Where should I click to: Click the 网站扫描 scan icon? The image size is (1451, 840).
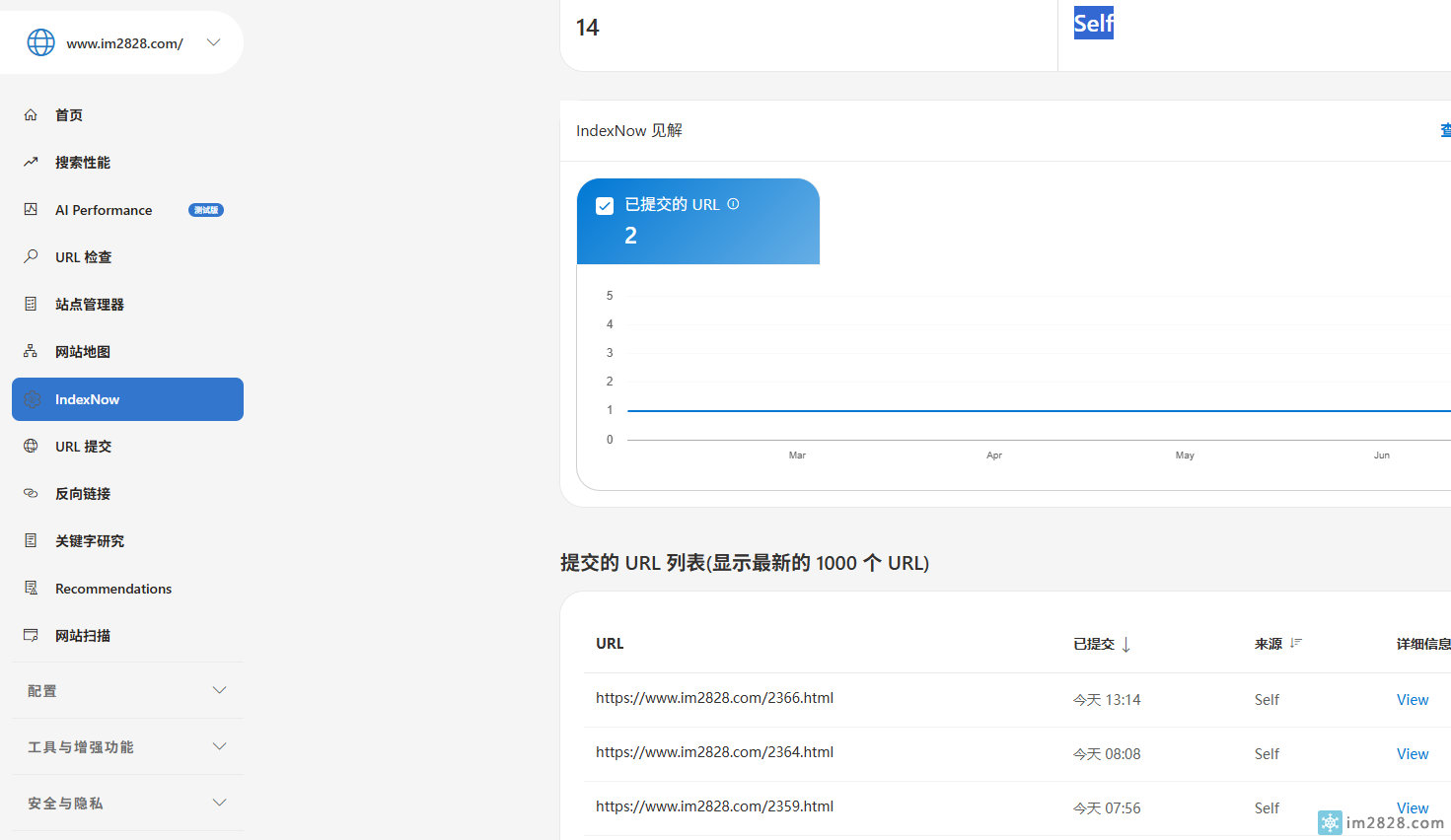pyautogui.click(x=31, y=636)
